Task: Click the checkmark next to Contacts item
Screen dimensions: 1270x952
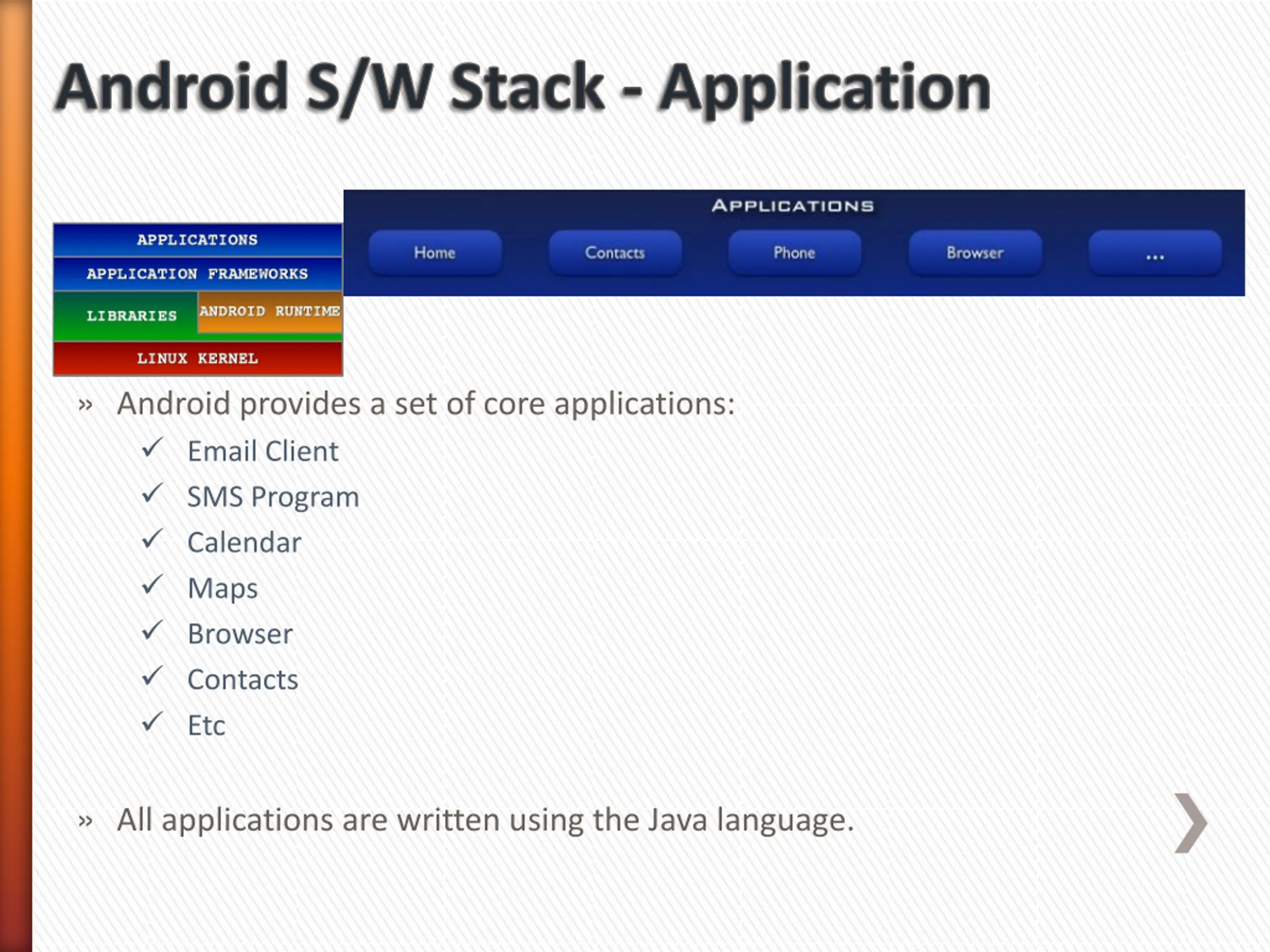Action: pyautogui.click(x=153, y=676)
